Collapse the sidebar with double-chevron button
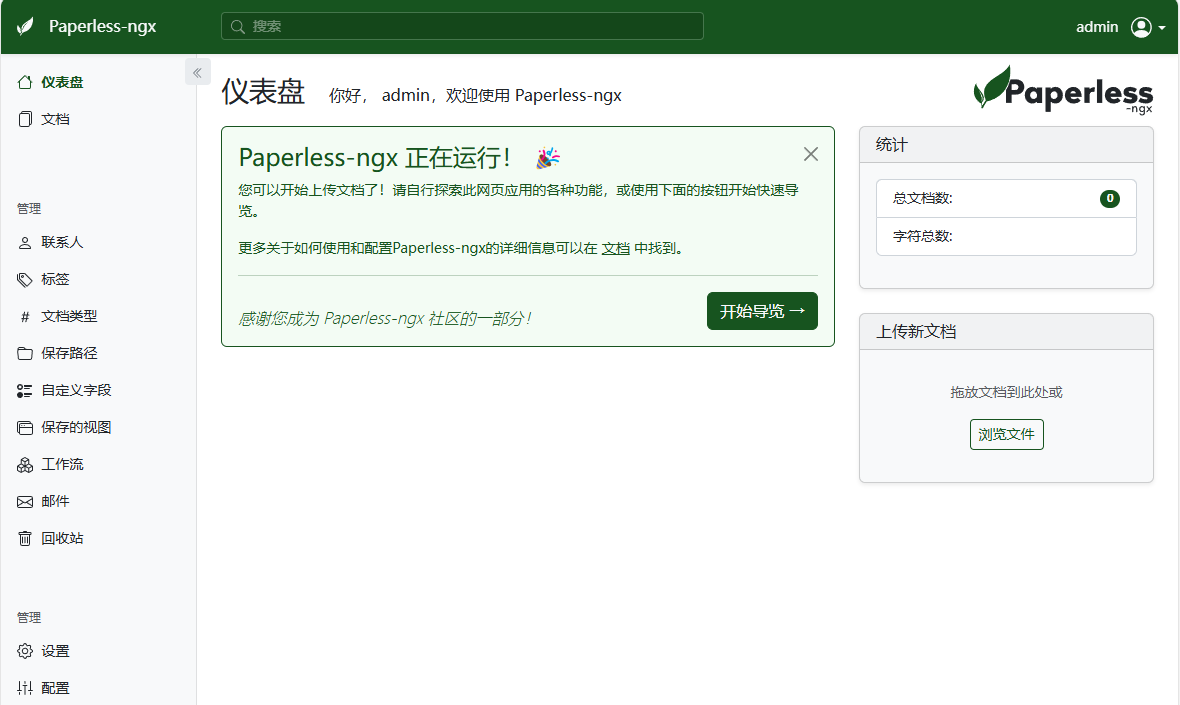The width and height of the screenshot is (1180, 705). click(197, 72)
